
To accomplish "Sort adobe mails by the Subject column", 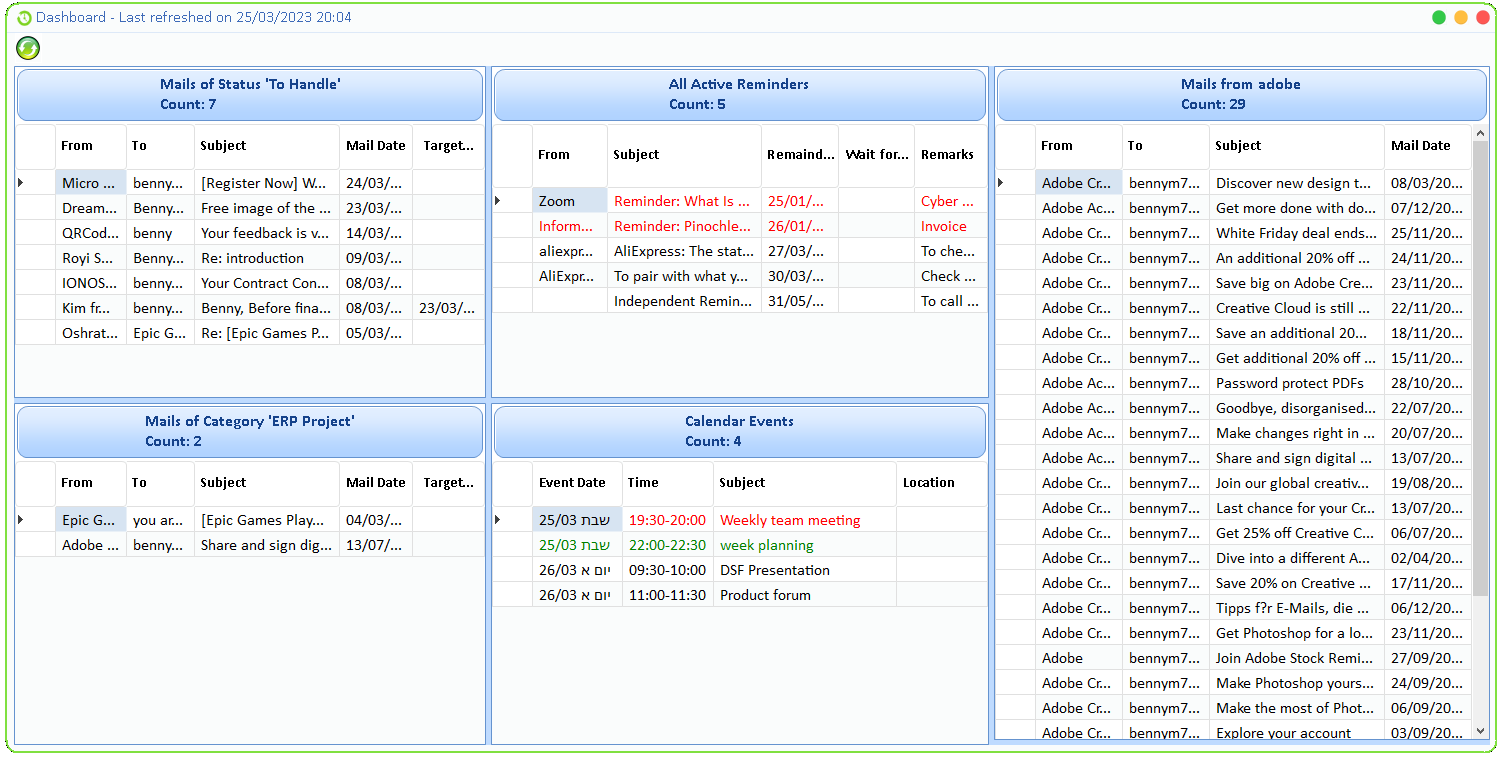I will (x=1295, y=145).
